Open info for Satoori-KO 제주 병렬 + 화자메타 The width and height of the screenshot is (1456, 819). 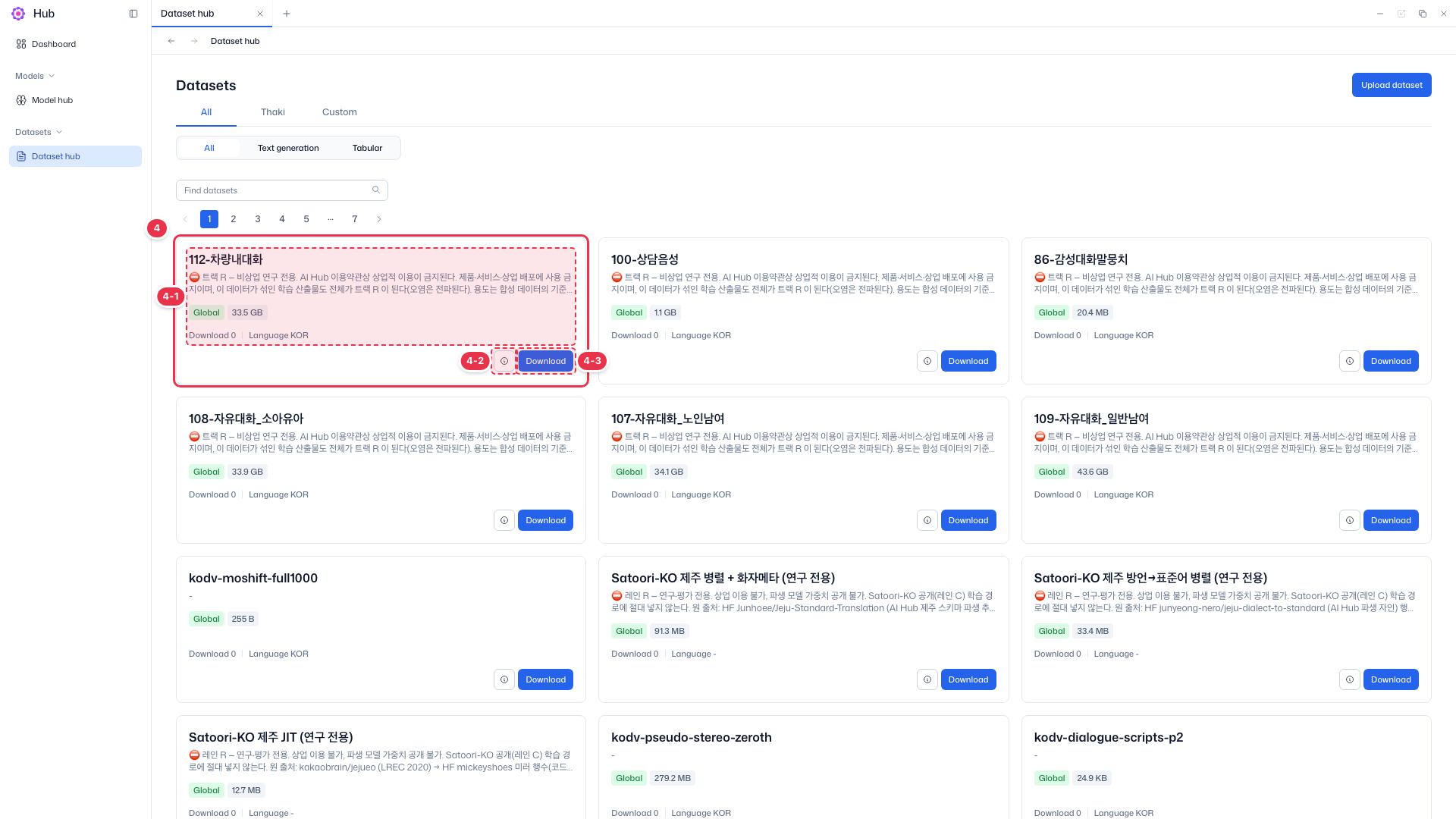927,679
